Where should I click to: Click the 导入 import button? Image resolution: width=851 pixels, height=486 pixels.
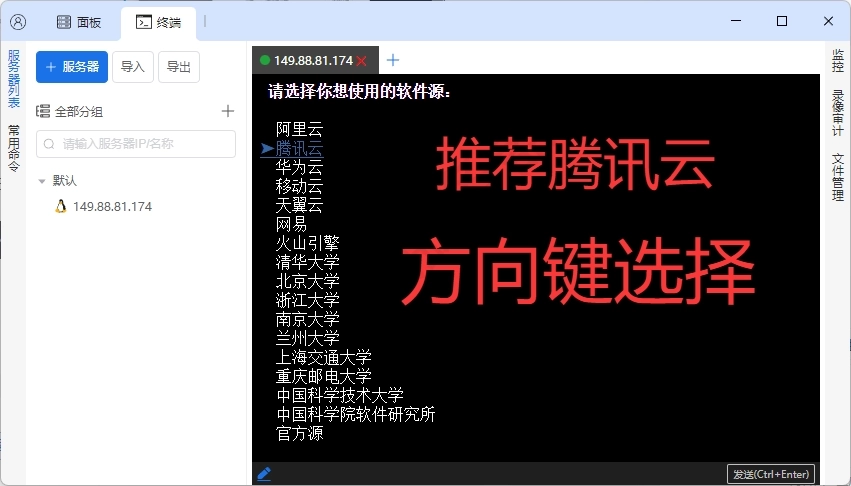[133, 67]
